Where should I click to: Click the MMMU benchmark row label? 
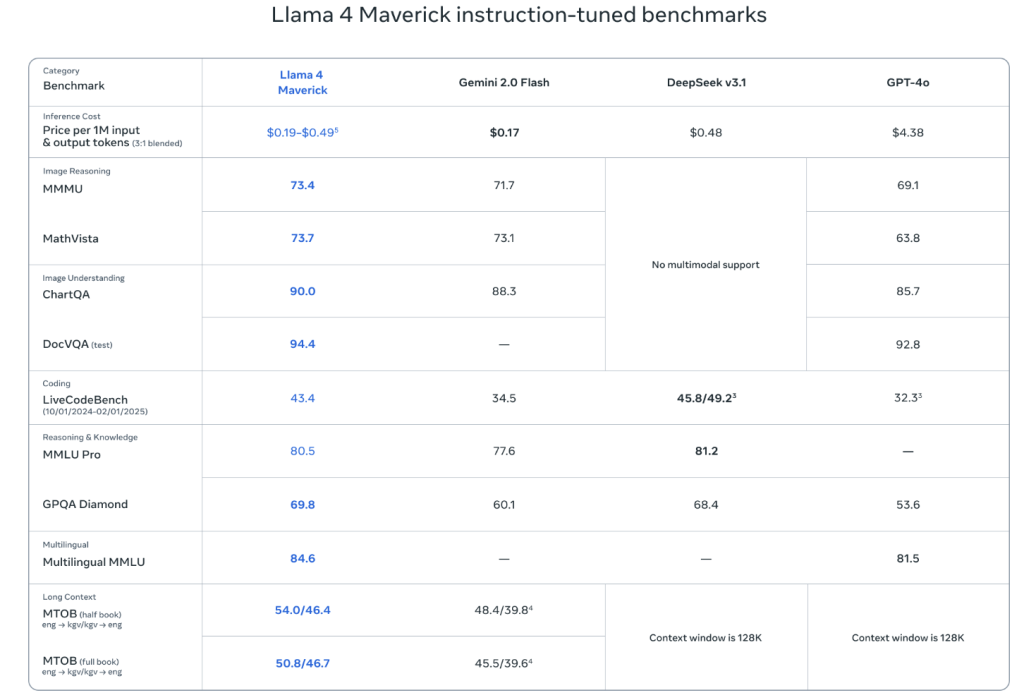click(62, 188)
